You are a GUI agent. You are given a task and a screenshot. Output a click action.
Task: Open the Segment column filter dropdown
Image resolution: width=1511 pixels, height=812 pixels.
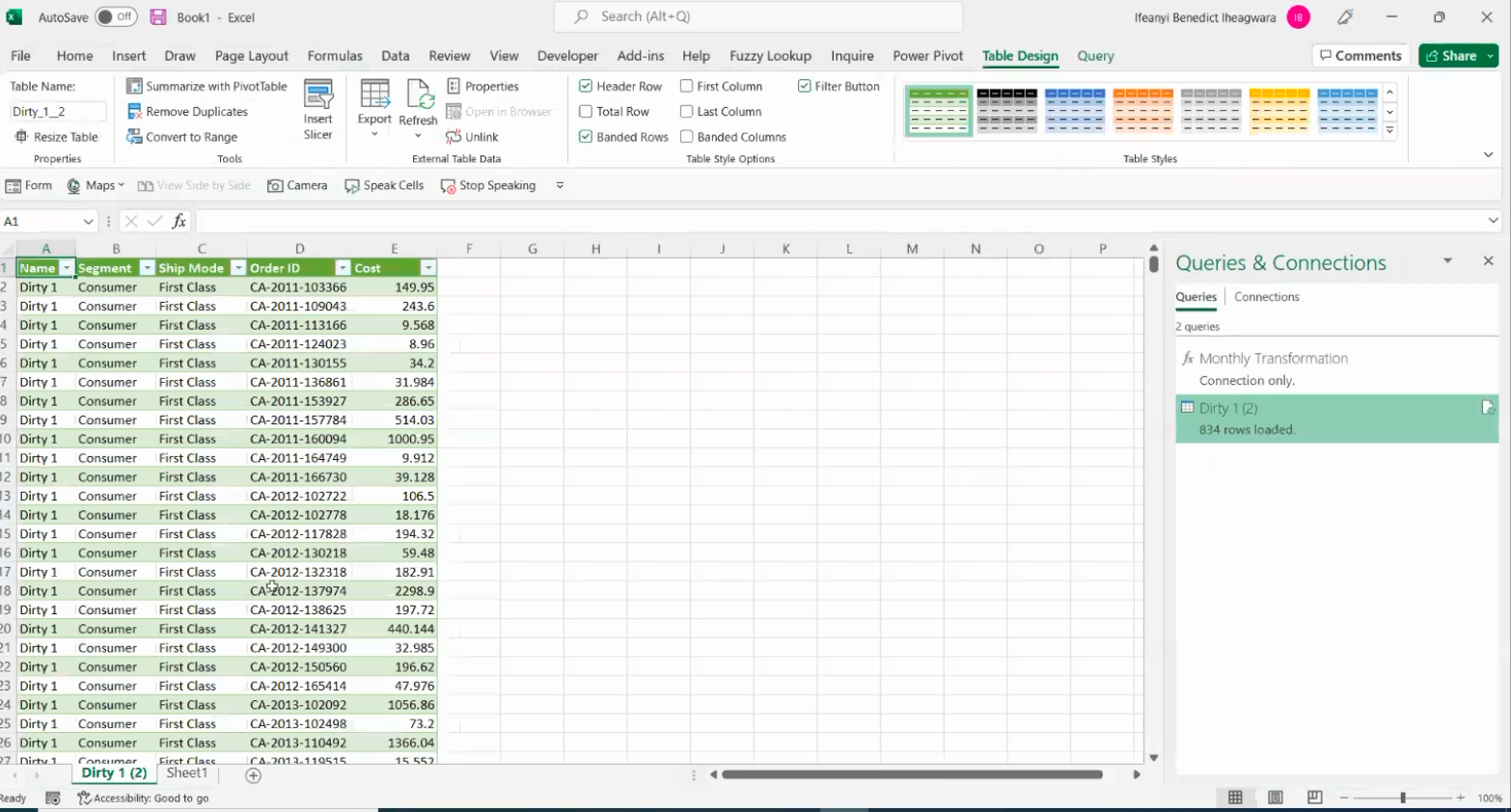point(147,268)
